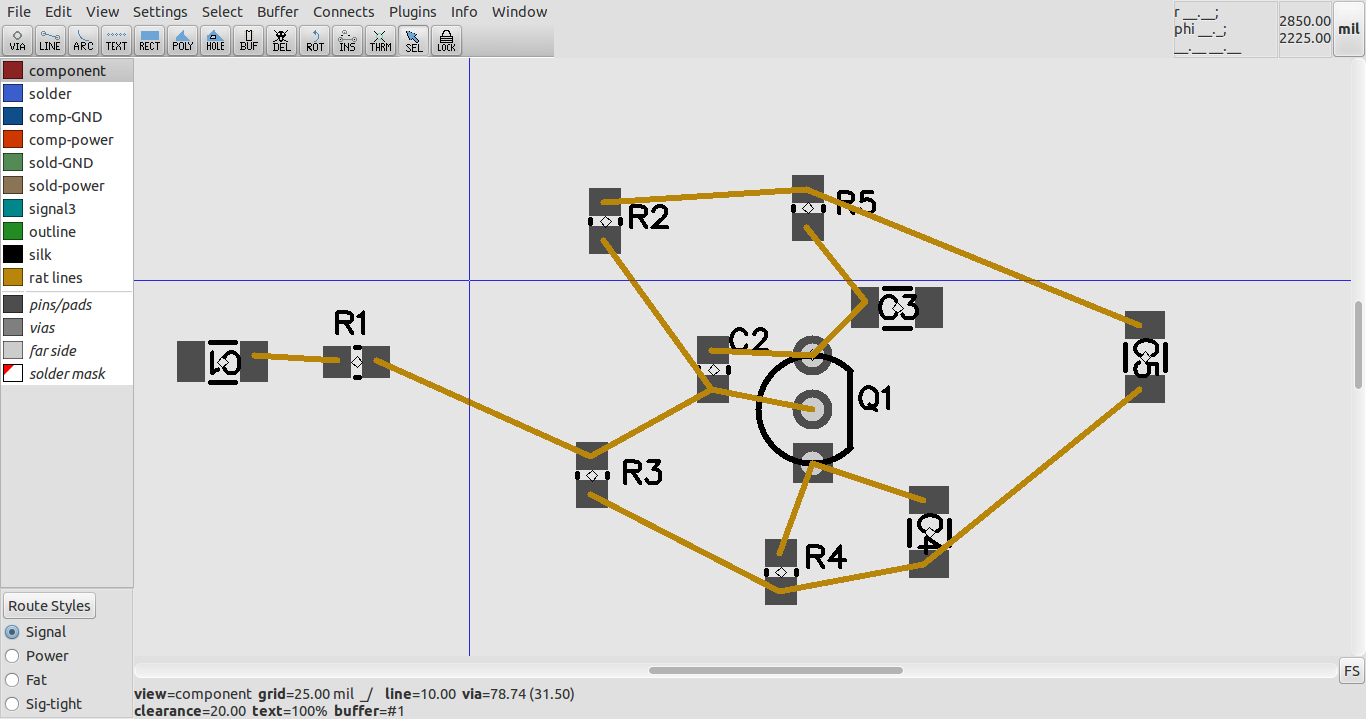Select the ROT rotate tool

[x=314, y=40]
